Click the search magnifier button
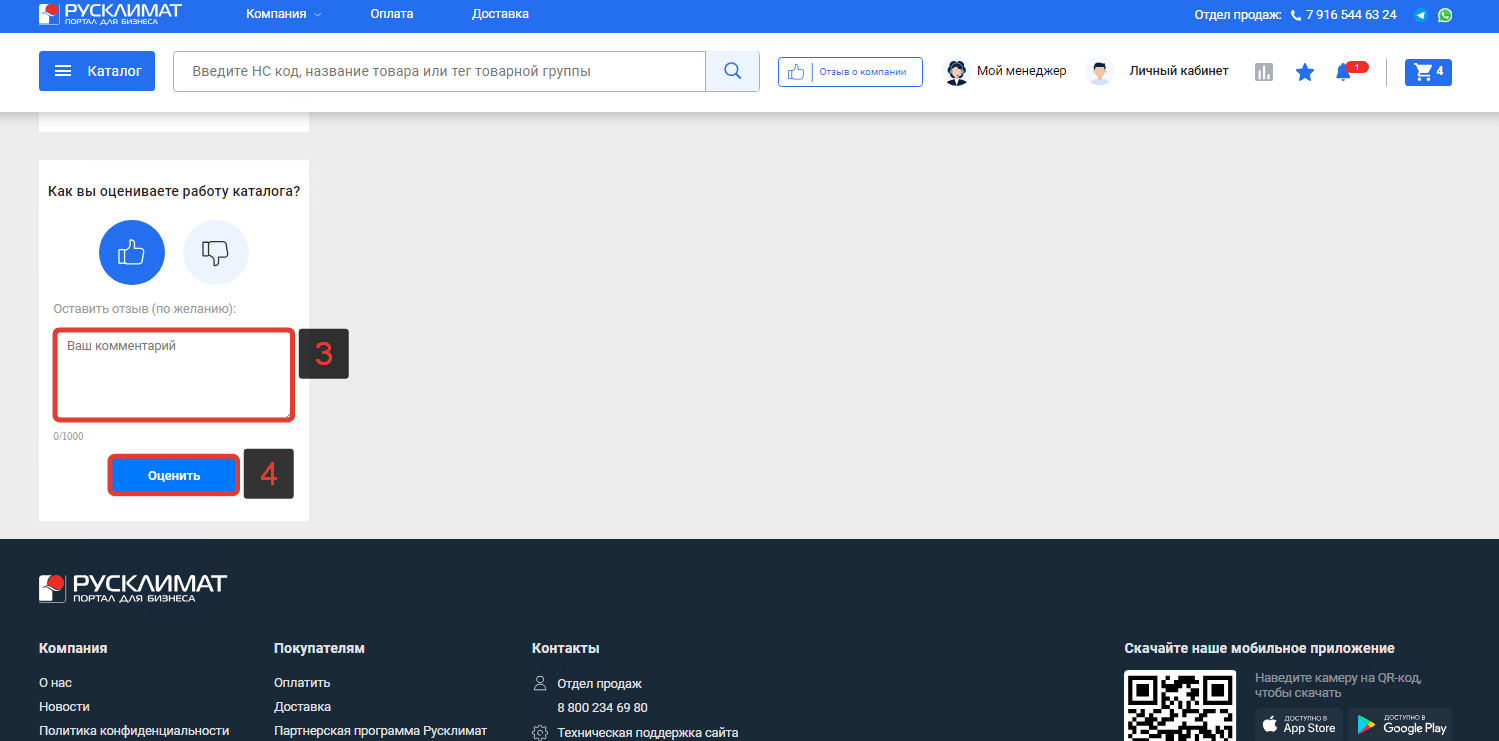 pyautogui.click(x=732, y=71)
